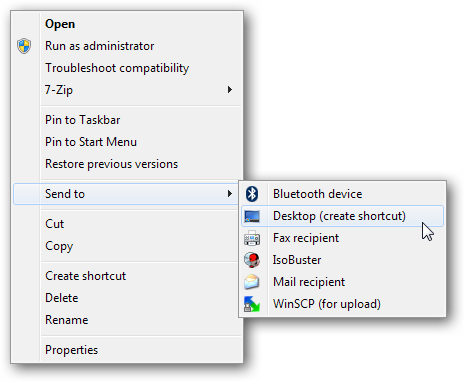Expand the 7-Zip submenu arrow
Viewport: 465px width, 382px height.
click(x=230, y=90)
